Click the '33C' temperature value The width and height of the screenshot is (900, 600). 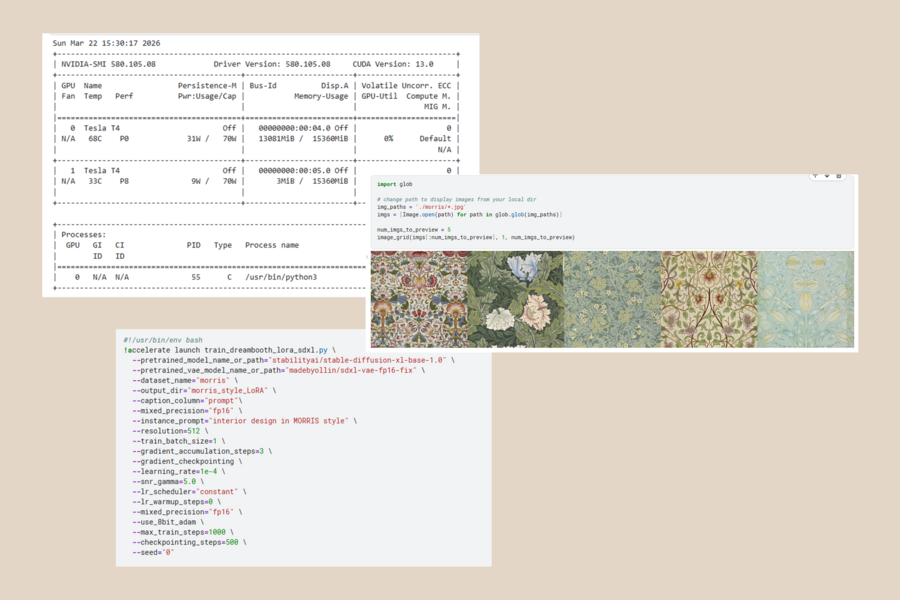tap(95, 181)
